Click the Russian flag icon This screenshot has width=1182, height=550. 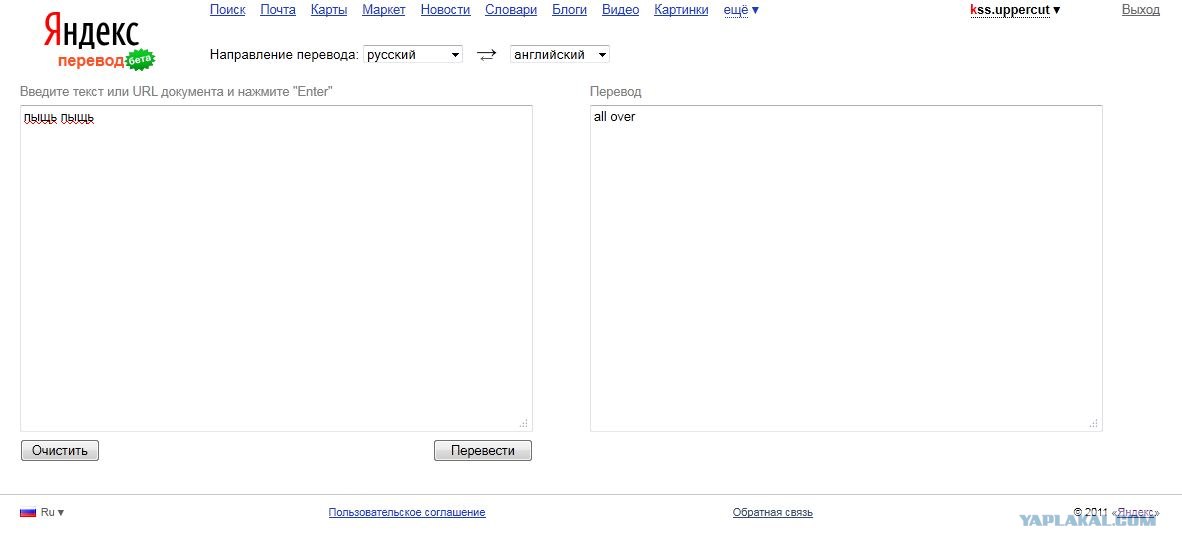(28, 512)
